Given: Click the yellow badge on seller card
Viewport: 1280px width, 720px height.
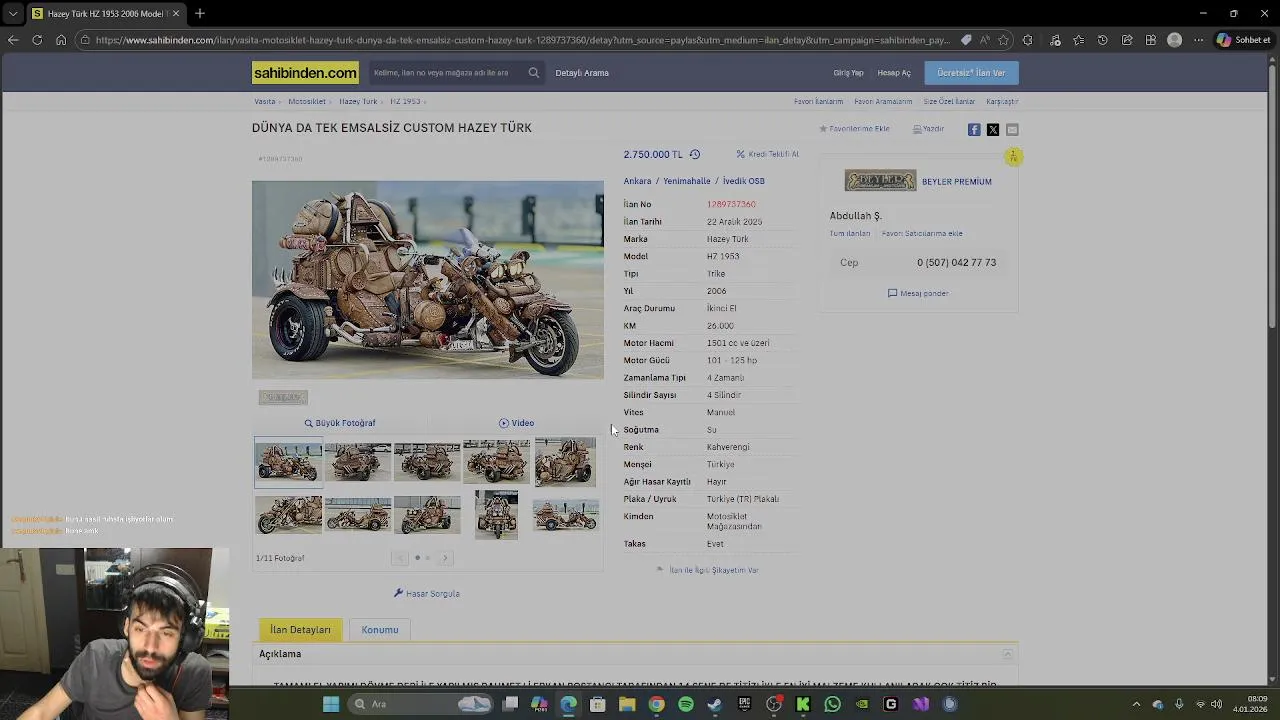Looking at the screenshot, I should (x=1013, y=157).
